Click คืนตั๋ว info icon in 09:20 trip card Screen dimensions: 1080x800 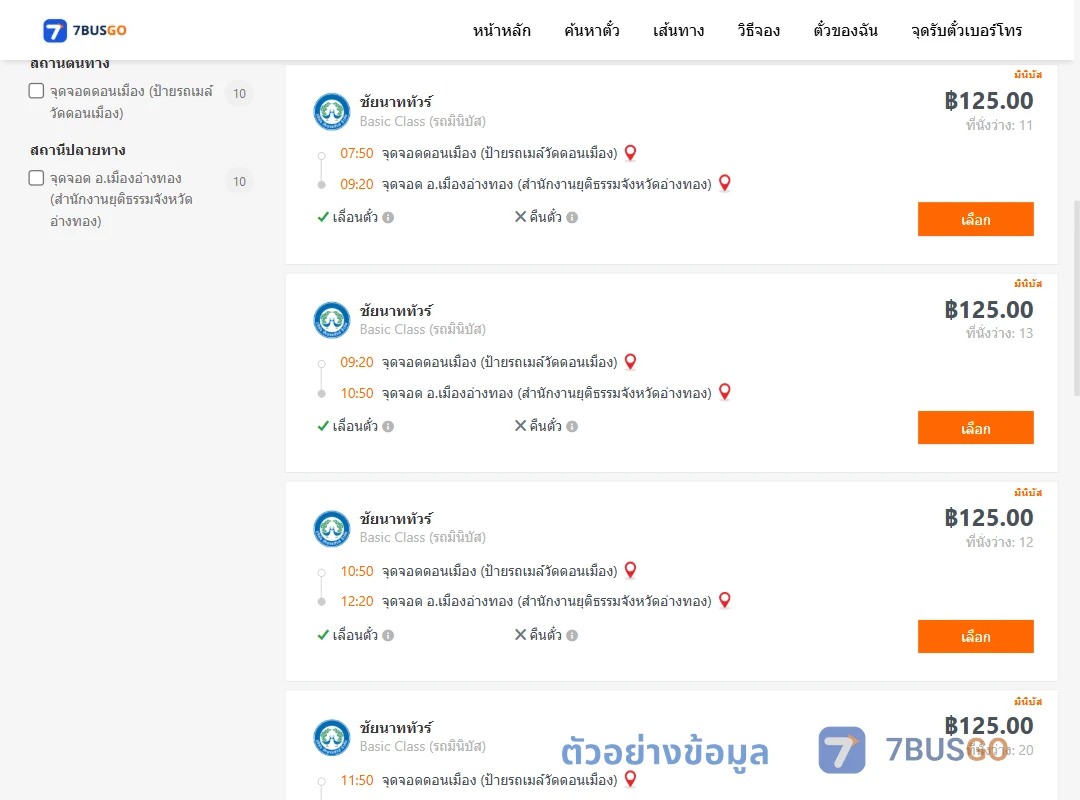572,427
